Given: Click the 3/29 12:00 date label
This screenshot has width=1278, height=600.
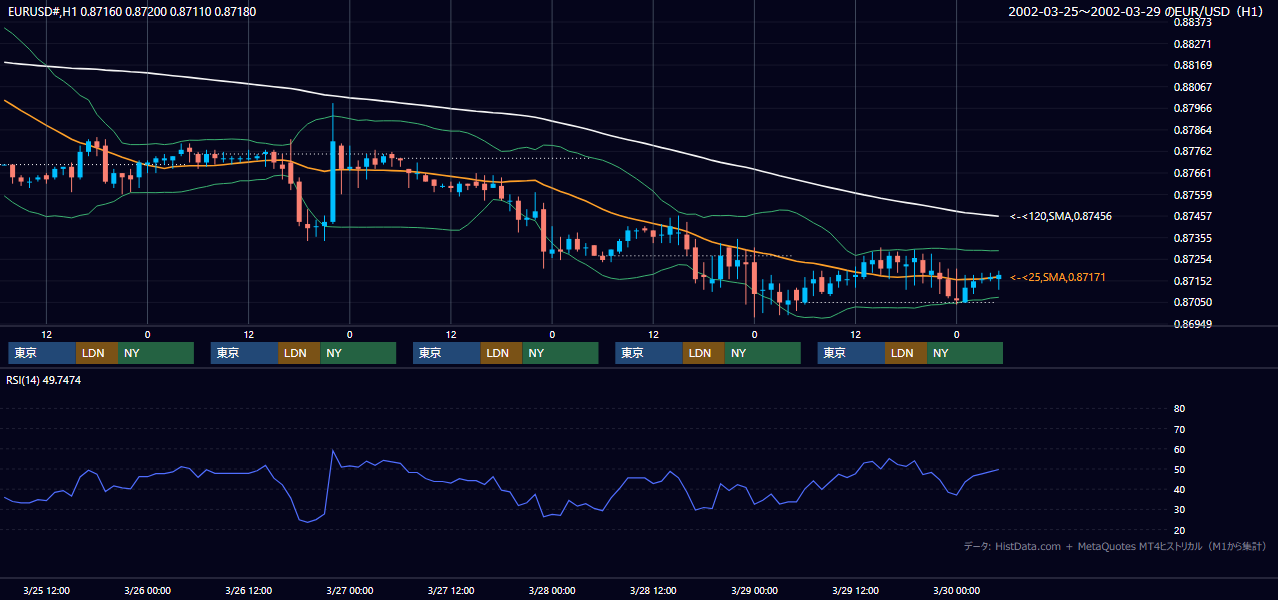Looking at the screenshot, I should [x=855, y=590].
